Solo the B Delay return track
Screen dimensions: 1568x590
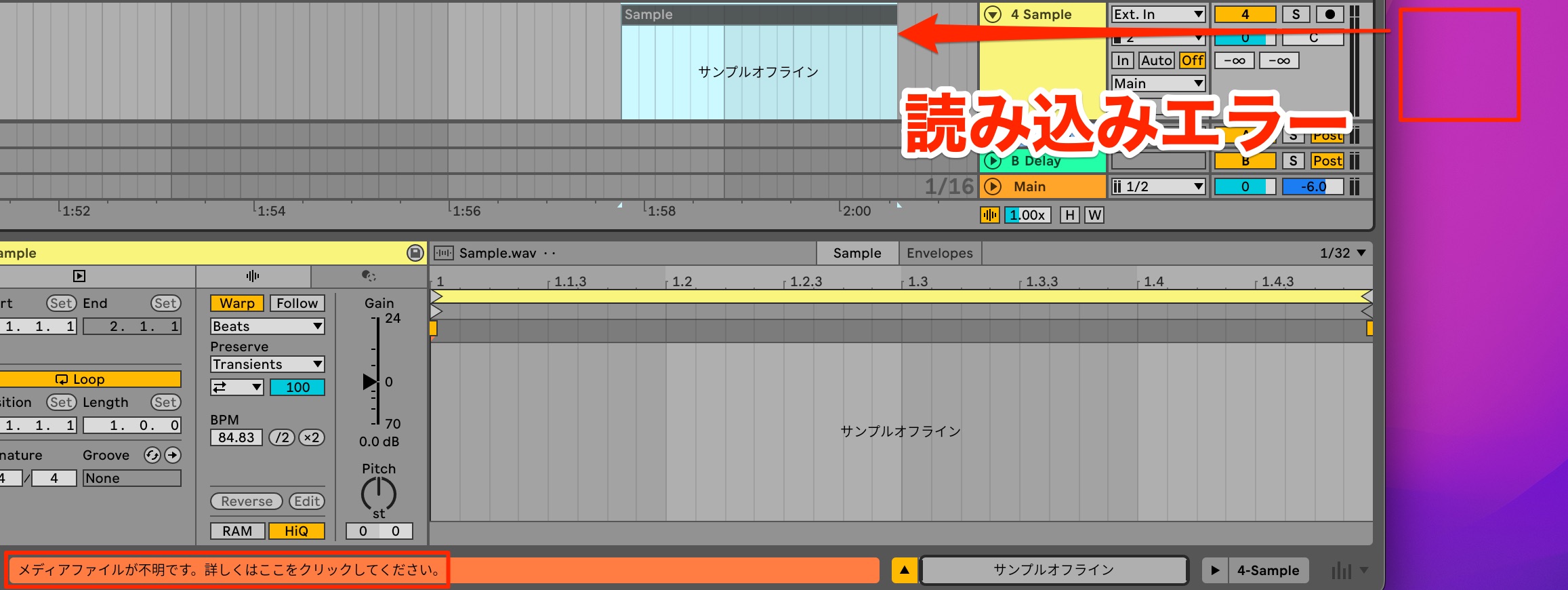pyautogui.click(x=1293, y=161)
